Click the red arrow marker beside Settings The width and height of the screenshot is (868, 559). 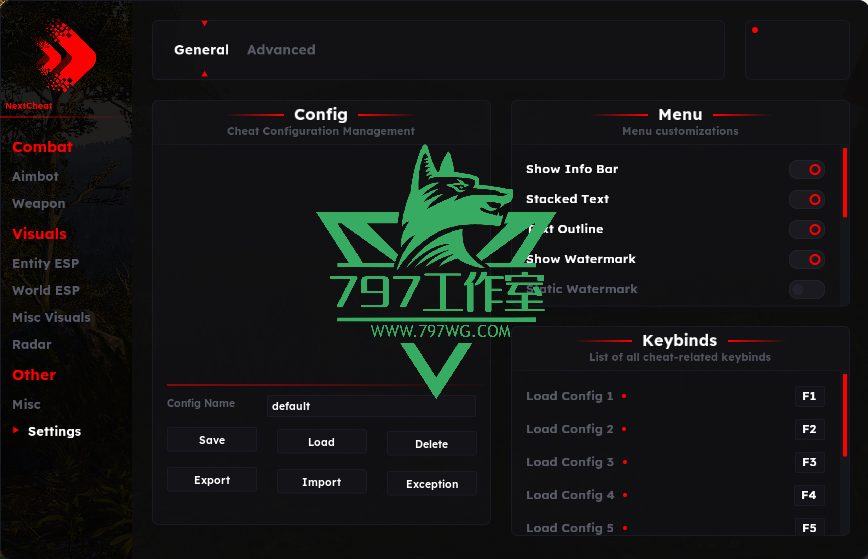[16, 430]
